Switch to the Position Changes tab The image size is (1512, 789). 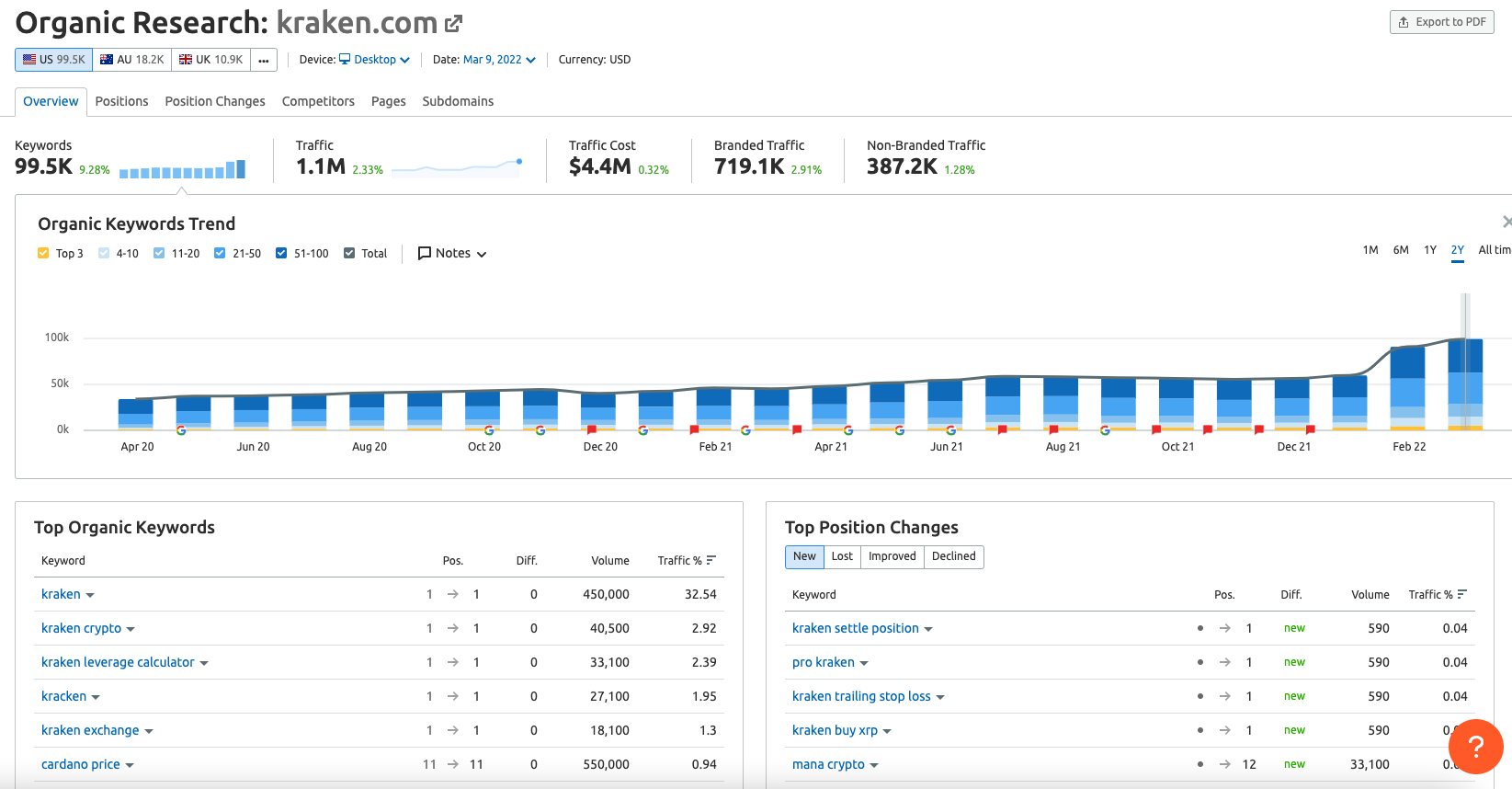[215, 101]
